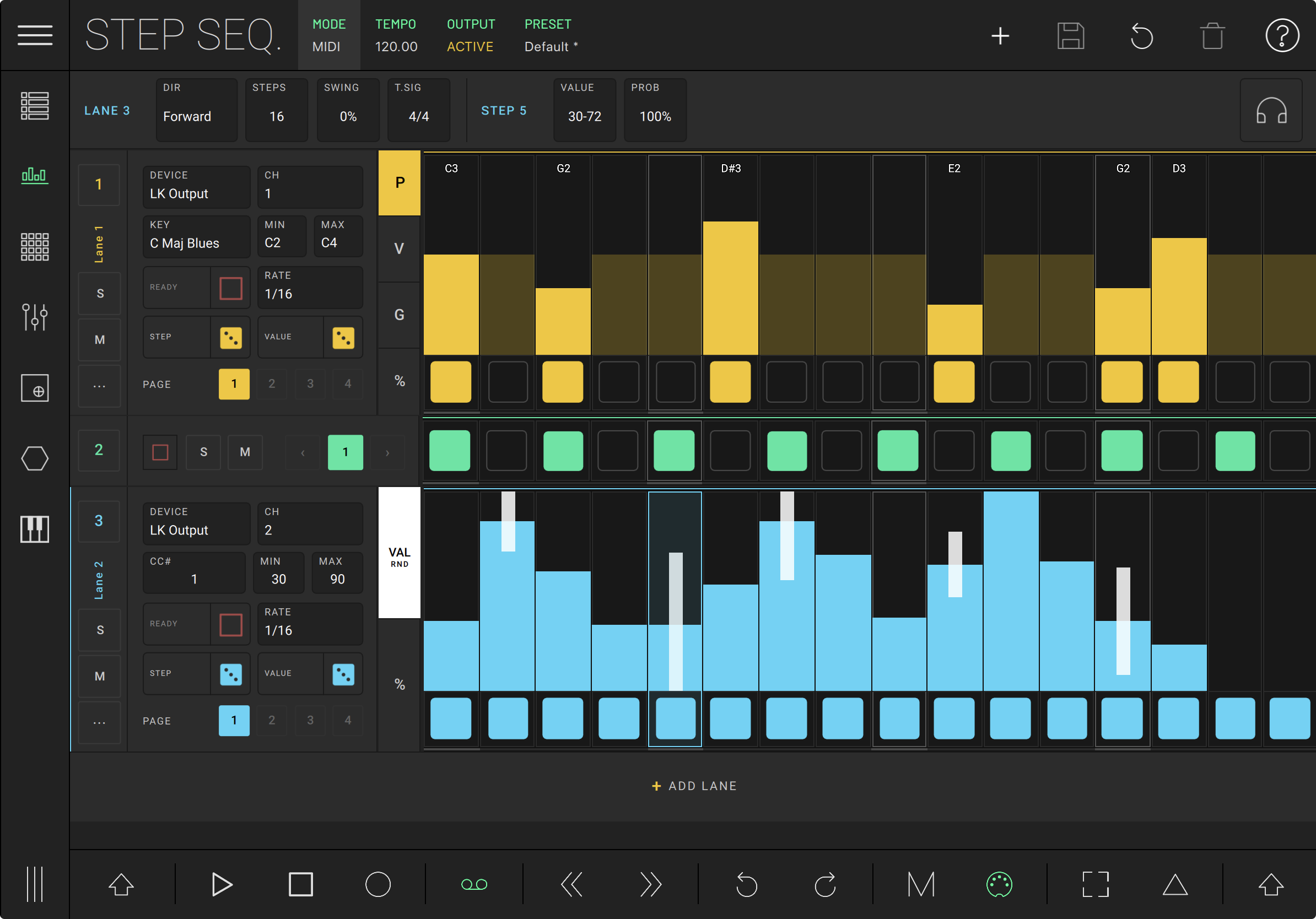Open the STEPS 16 selector
The width and height of the screenshot is (1316, 919).
[277, 110]
